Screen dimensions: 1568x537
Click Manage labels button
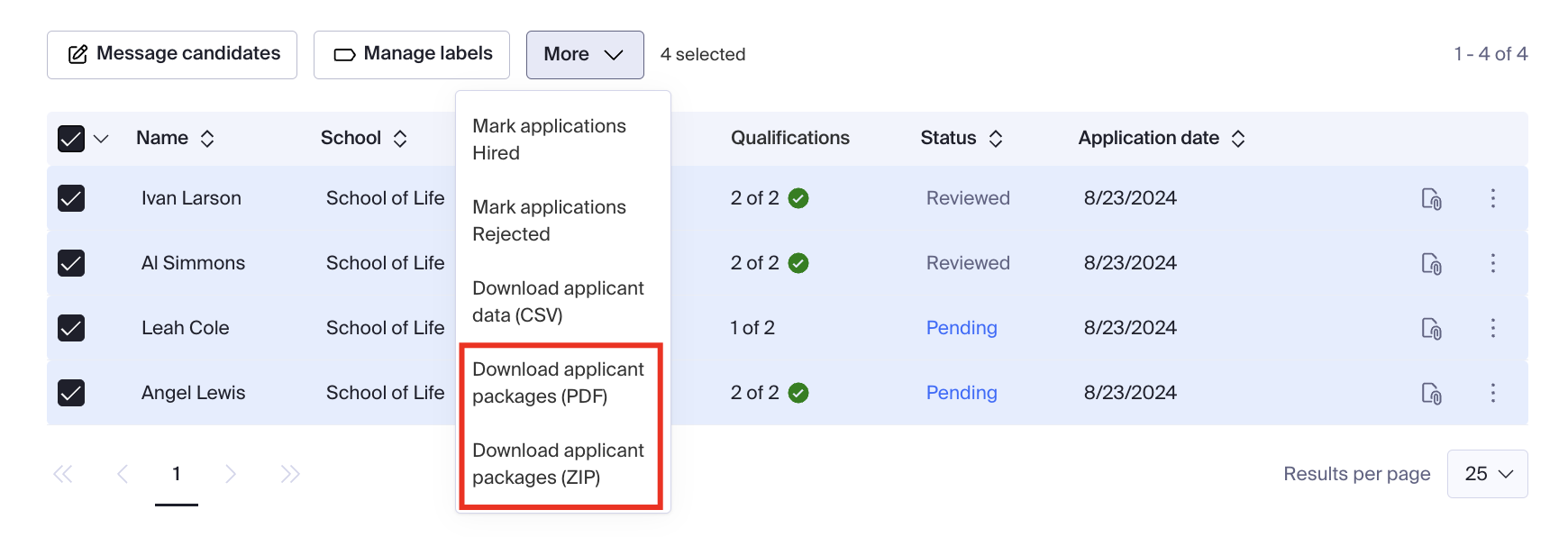pyautogui.click(x=412, y=55)
